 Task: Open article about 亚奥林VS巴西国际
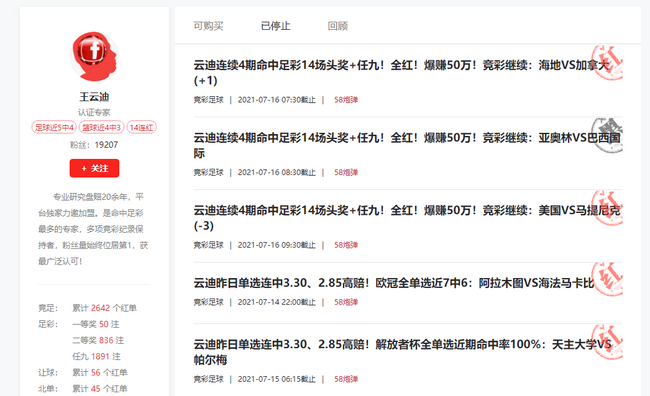407,145
